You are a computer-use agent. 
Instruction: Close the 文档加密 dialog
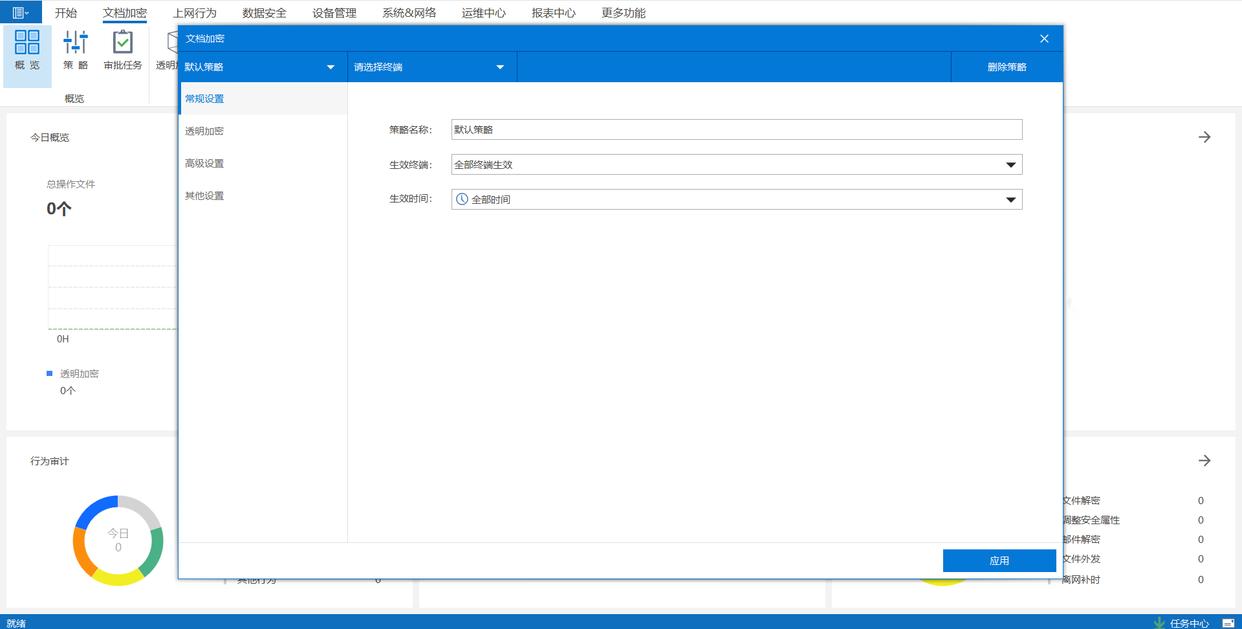coord(1044,39)
